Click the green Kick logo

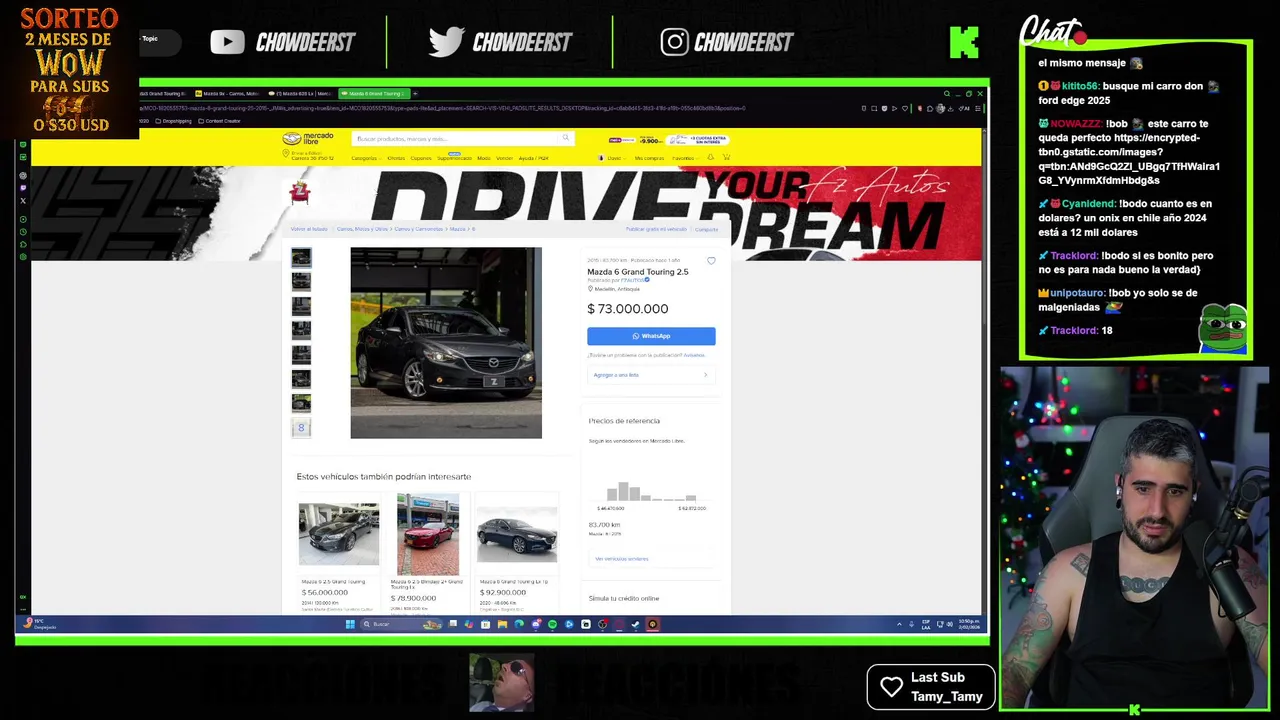pyautogui.click(x=964, y=42)
